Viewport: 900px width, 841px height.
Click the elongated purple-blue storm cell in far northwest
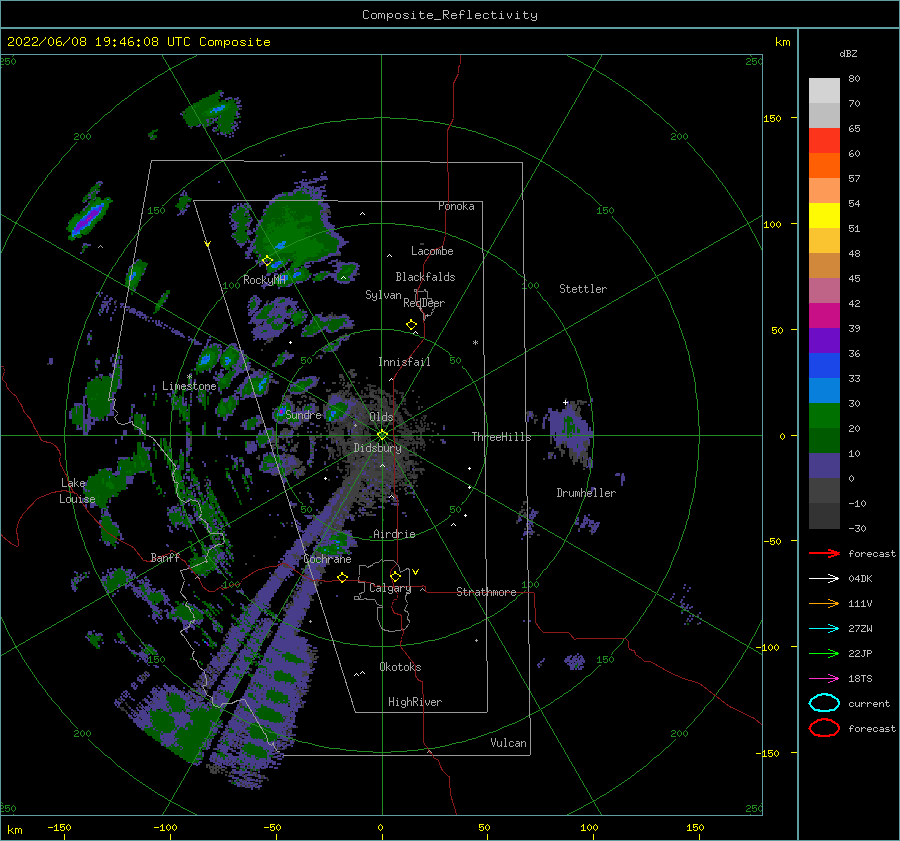pos(90,217)
